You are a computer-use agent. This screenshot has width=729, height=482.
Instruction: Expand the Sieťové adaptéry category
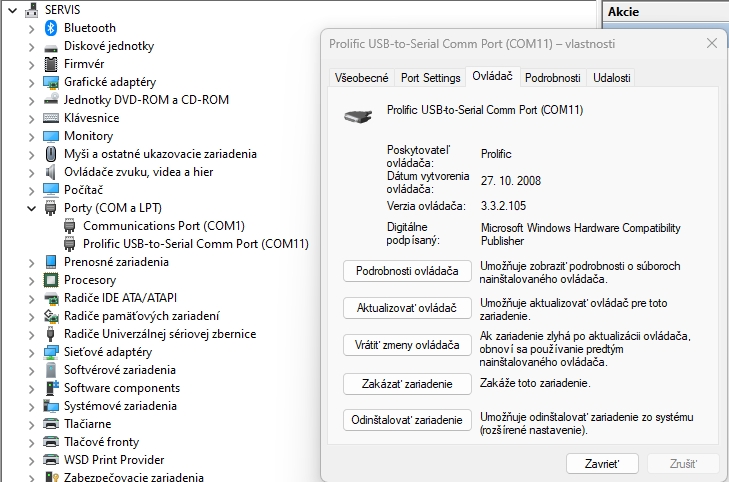[x=31, y=353]
